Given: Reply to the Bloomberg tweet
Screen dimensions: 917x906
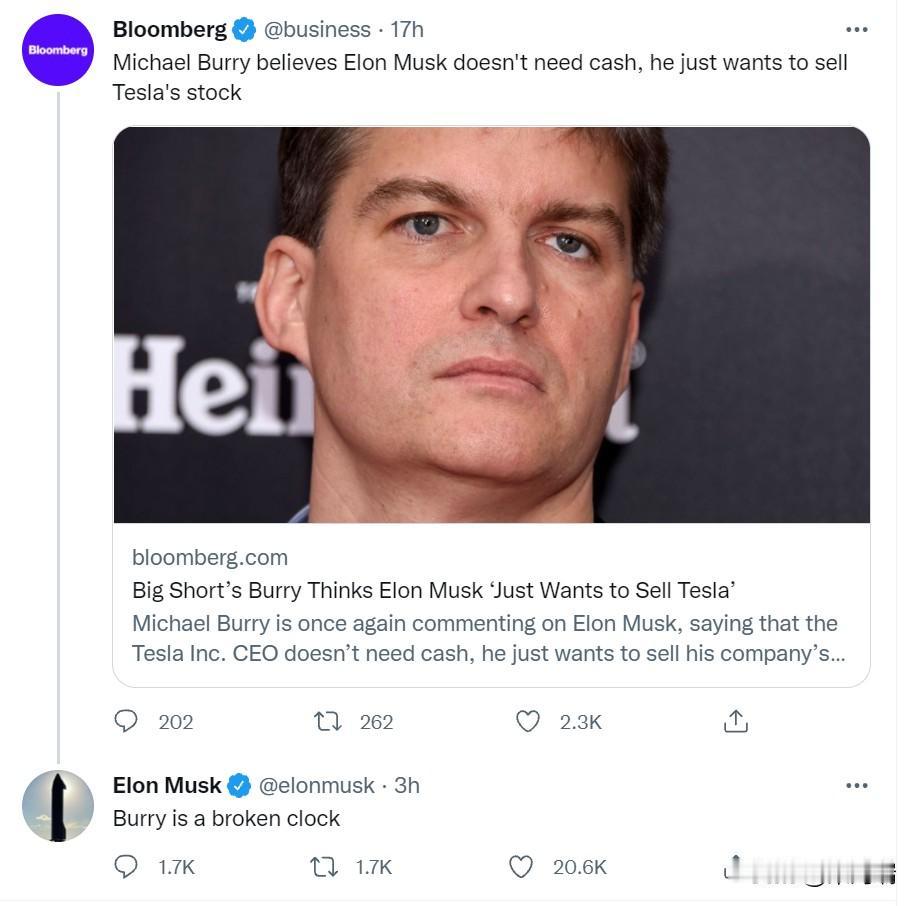Looking at the screenshot, I should (x=126, y=721).
